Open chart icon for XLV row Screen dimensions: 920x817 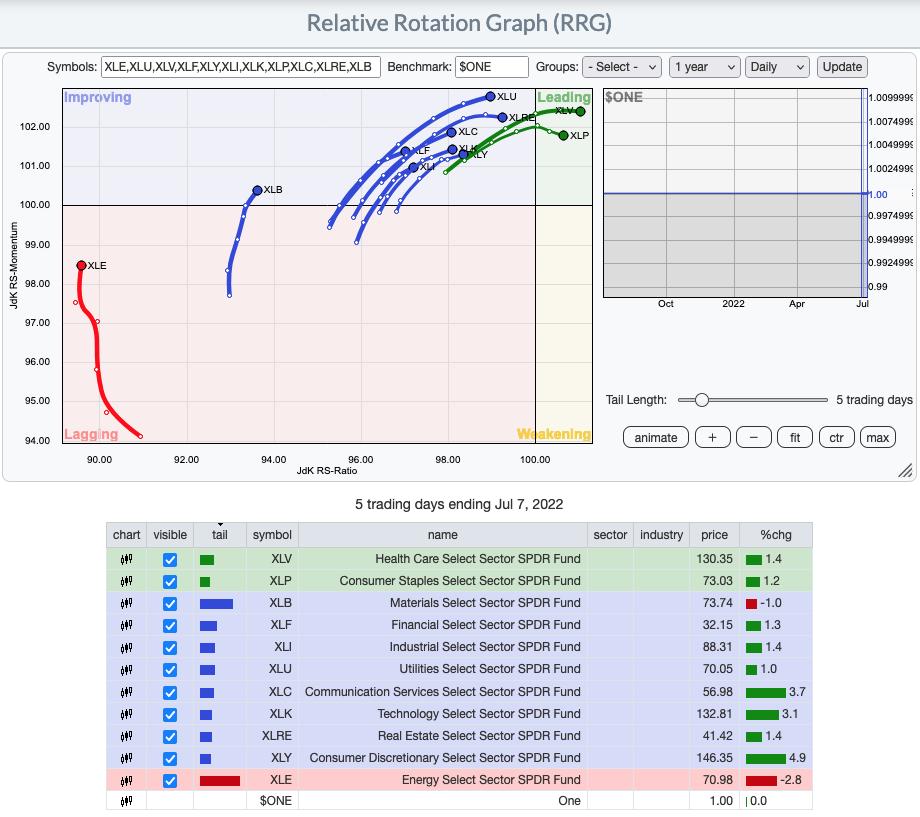pyautogui.click(x=126, y=559)
